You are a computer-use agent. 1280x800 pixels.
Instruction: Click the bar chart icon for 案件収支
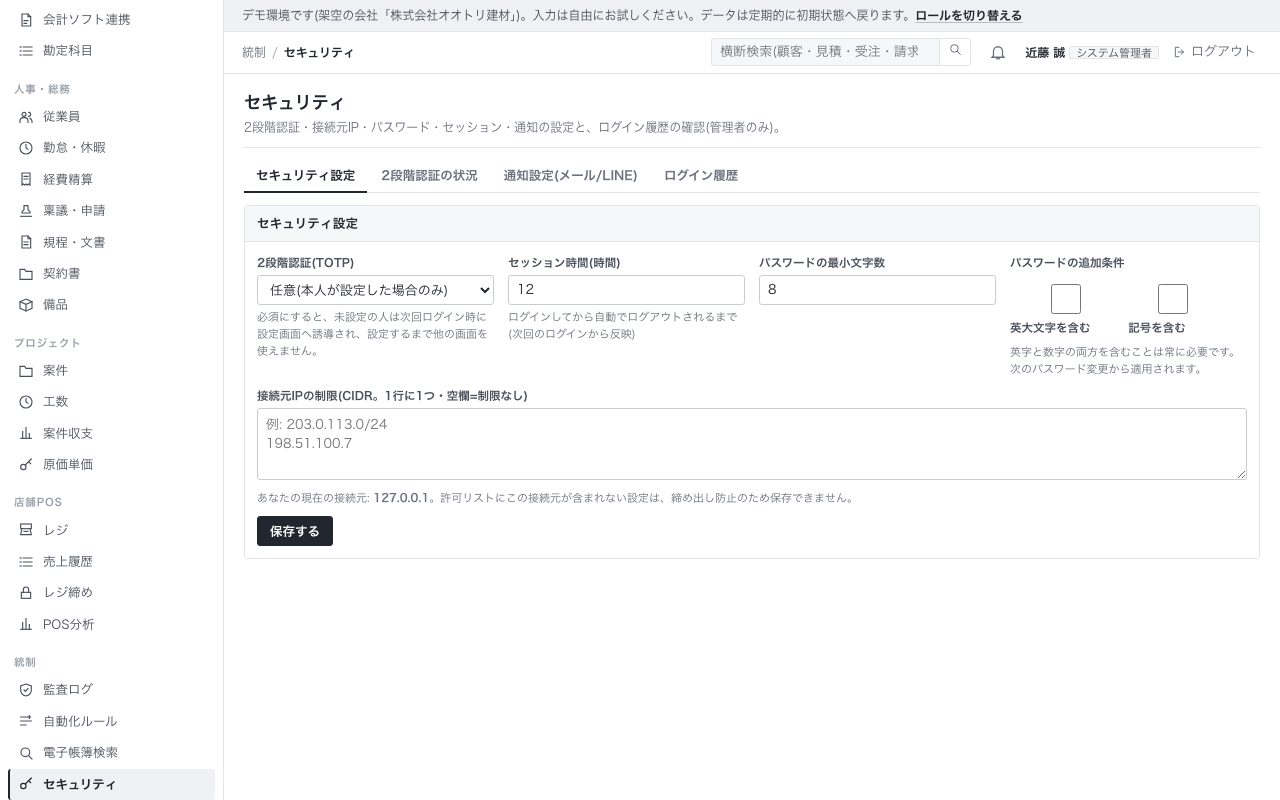tap(26, 433)
